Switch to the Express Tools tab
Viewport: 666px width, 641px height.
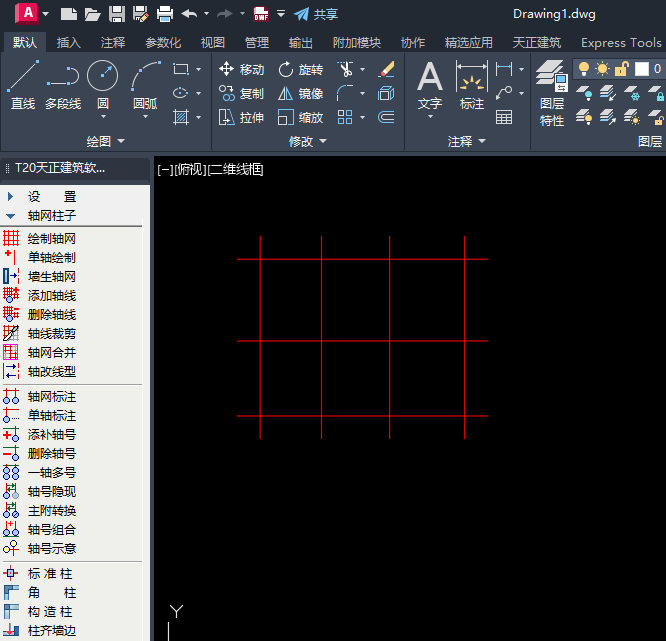click(x=621, y=43)
